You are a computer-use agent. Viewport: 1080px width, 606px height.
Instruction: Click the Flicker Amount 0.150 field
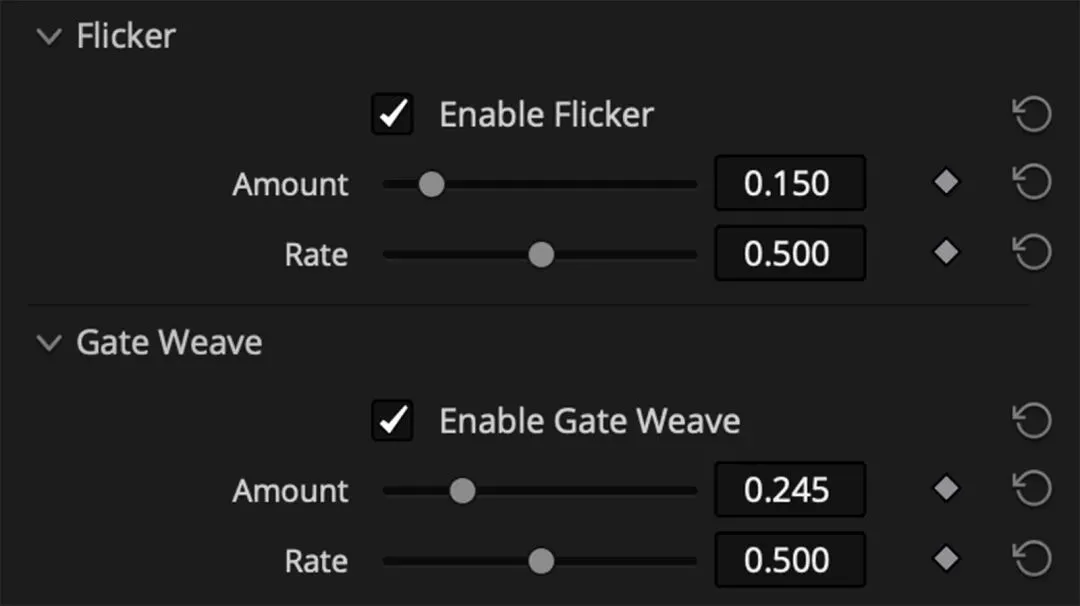pos(789,183)
